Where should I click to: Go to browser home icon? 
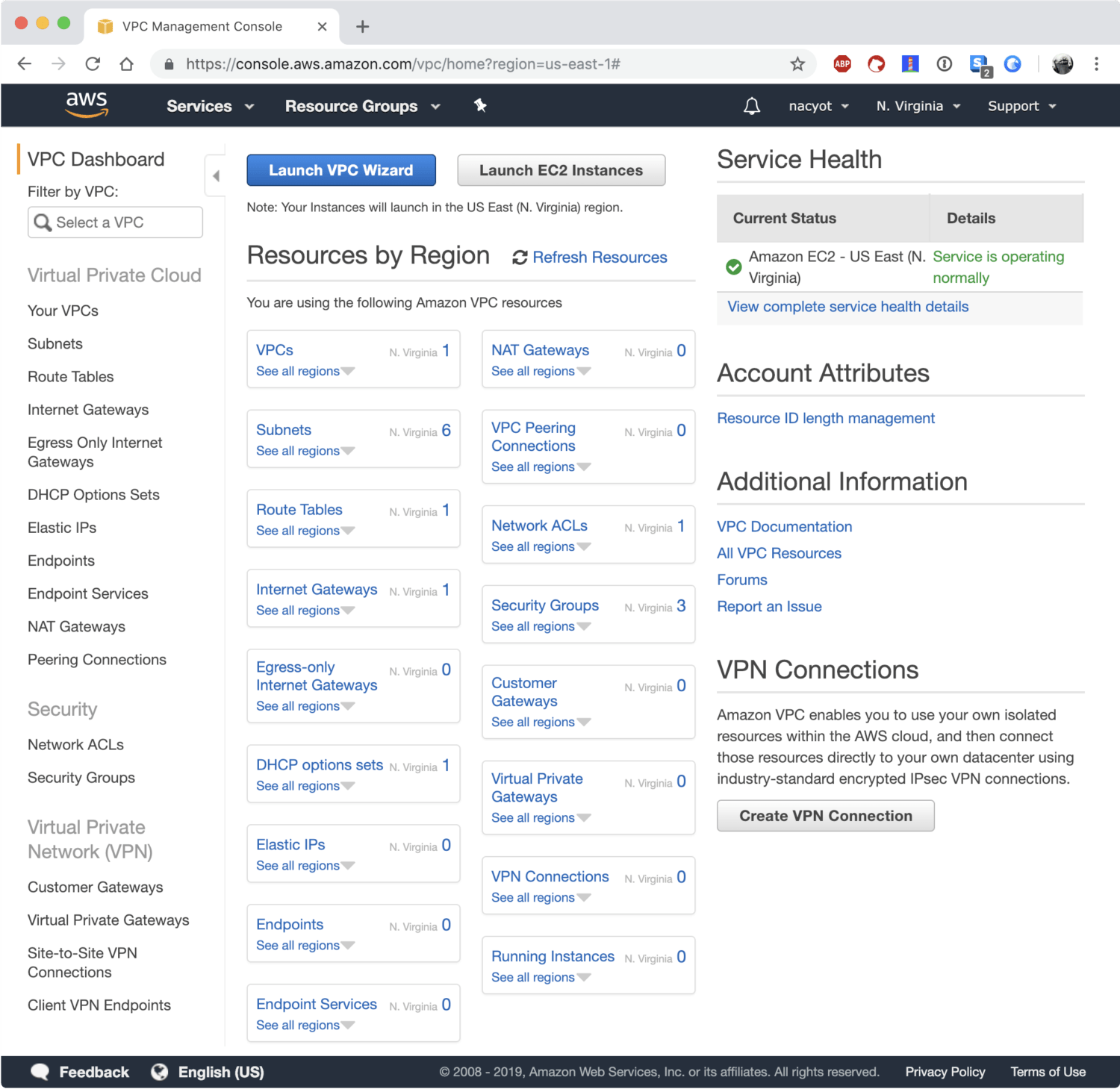click(127, 64)
